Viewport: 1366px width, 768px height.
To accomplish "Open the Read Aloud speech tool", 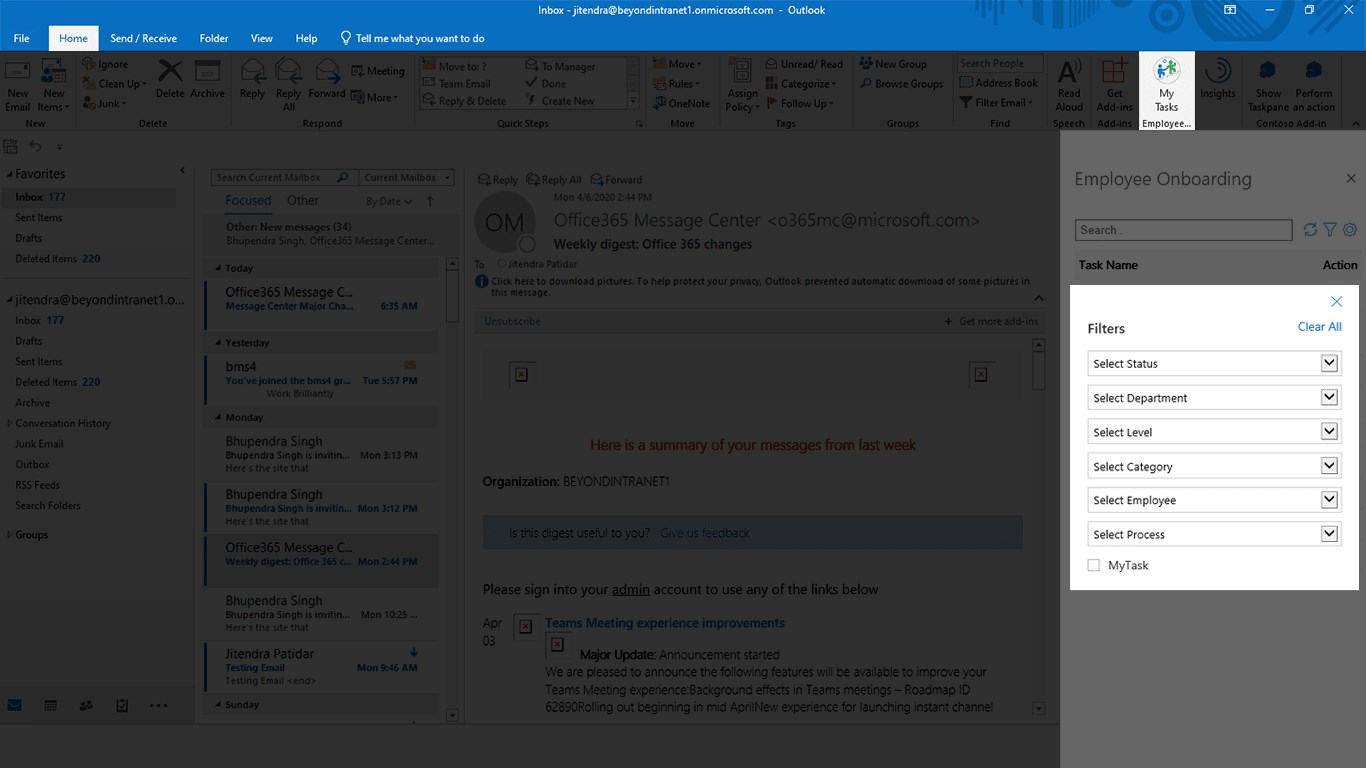I will (1069, 86).
